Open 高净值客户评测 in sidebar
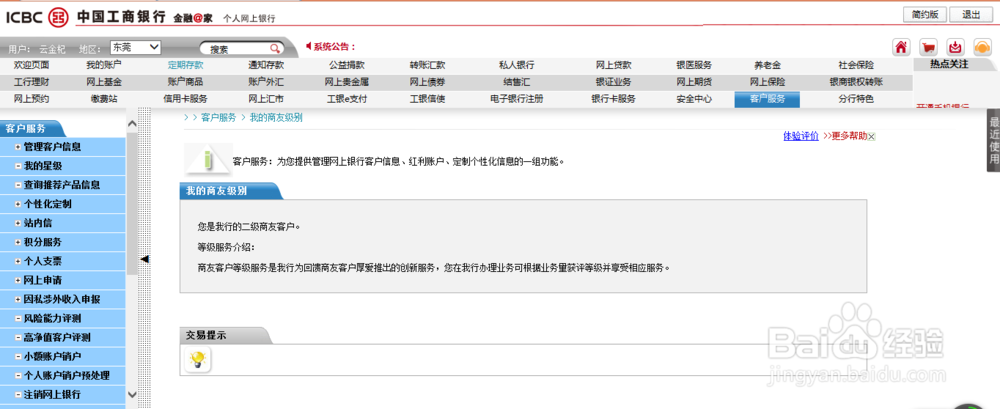Viewport: 1000px width, 409px height. [57, 338]
